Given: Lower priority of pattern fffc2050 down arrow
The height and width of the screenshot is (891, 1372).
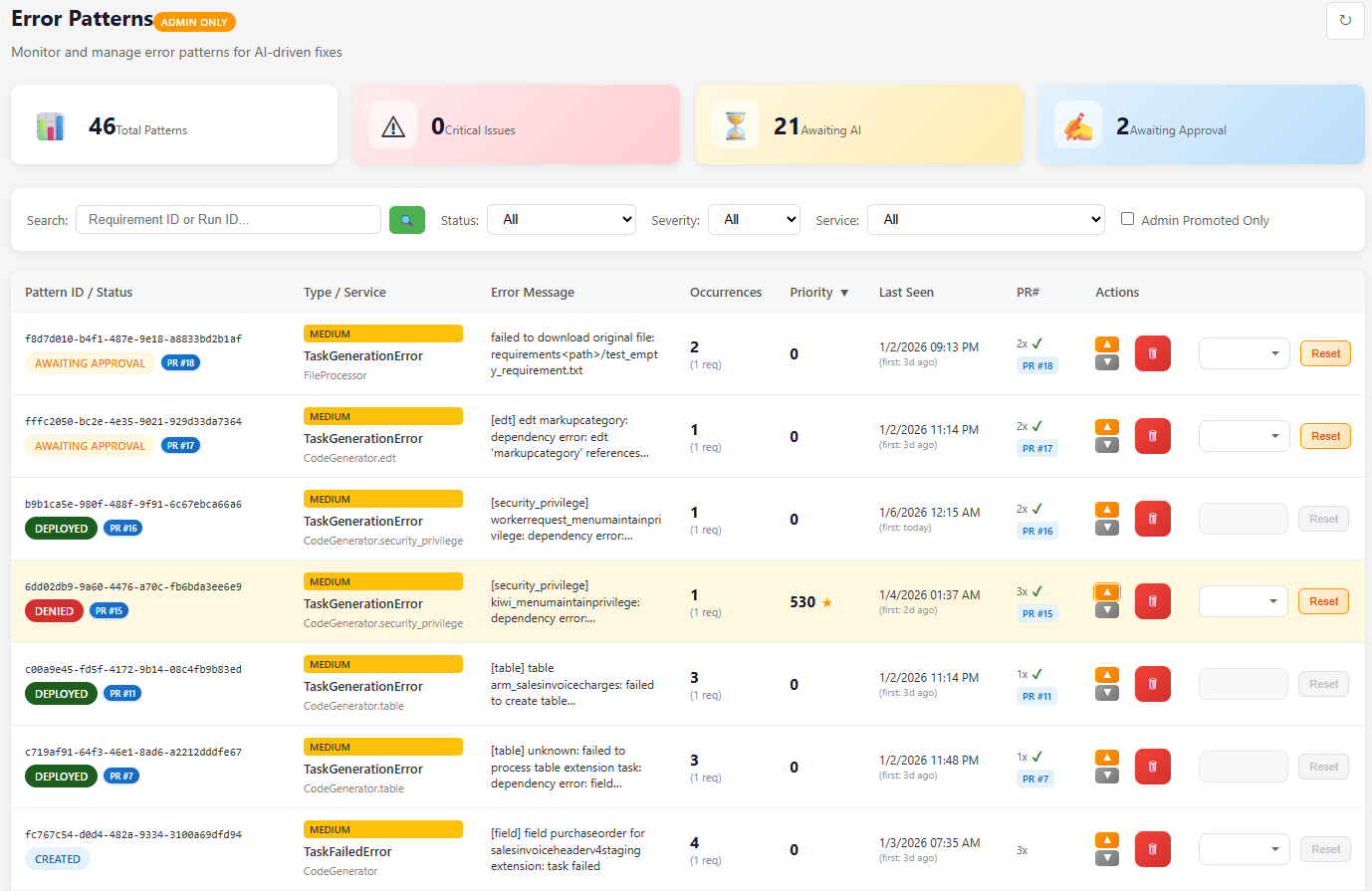Looking at the screenshot, I should tap(1107, 445).
